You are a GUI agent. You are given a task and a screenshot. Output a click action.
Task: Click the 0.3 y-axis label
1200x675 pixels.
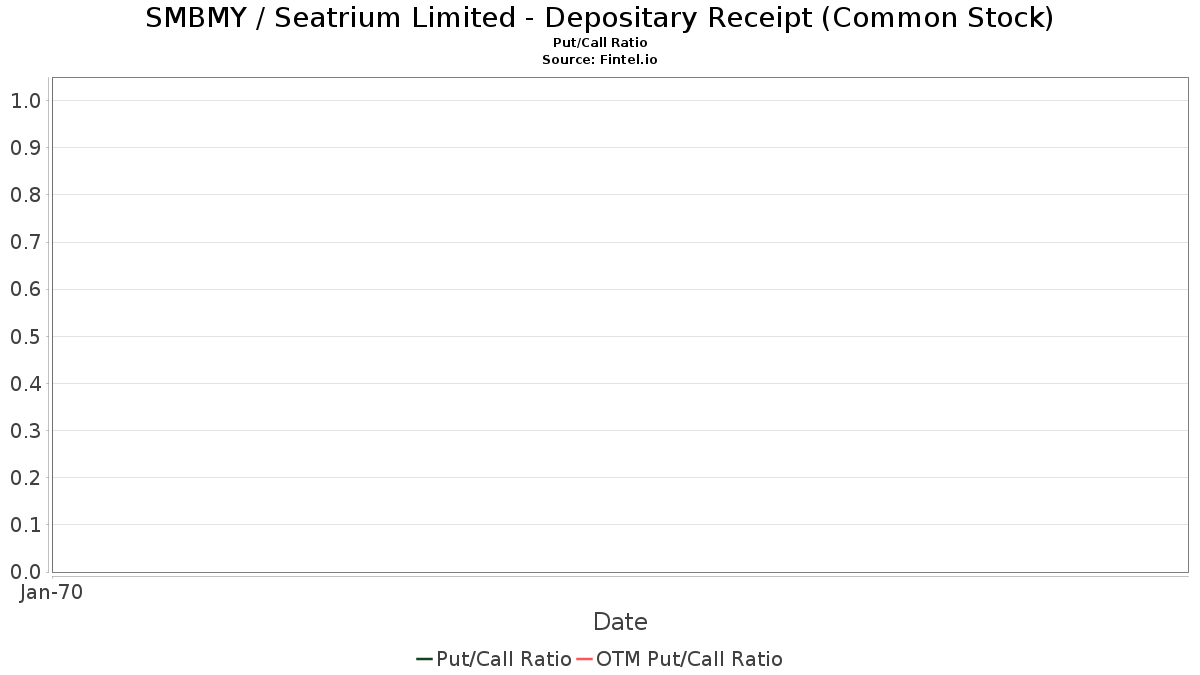[26, 430]
